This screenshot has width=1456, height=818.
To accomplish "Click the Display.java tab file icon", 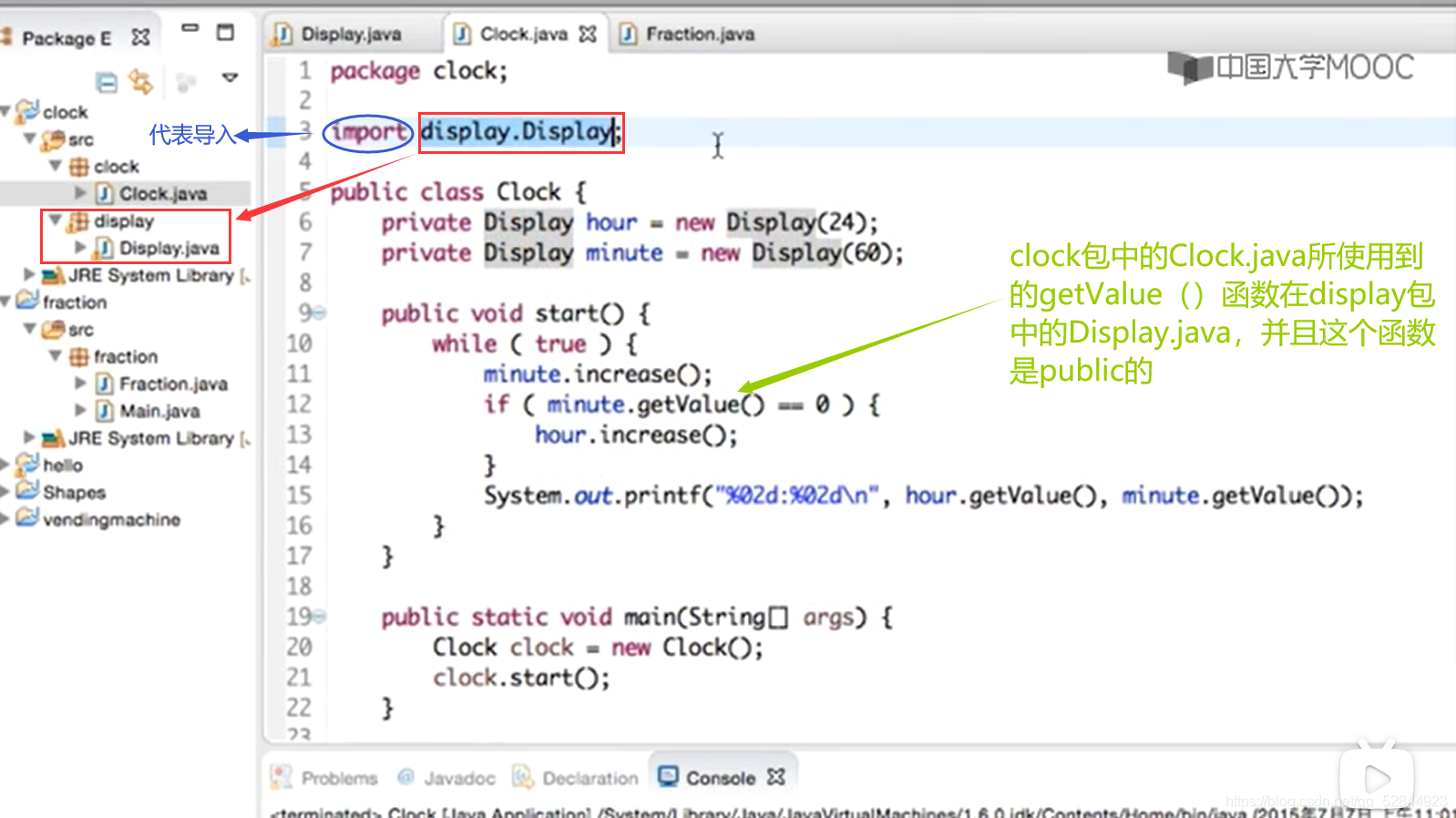I will click(x=283, y=35).
